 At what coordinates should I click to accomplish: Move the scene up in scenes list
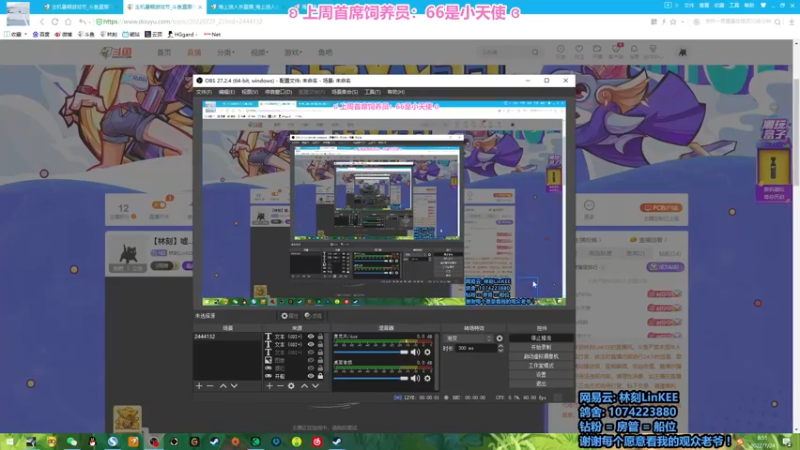click(223, 386)
